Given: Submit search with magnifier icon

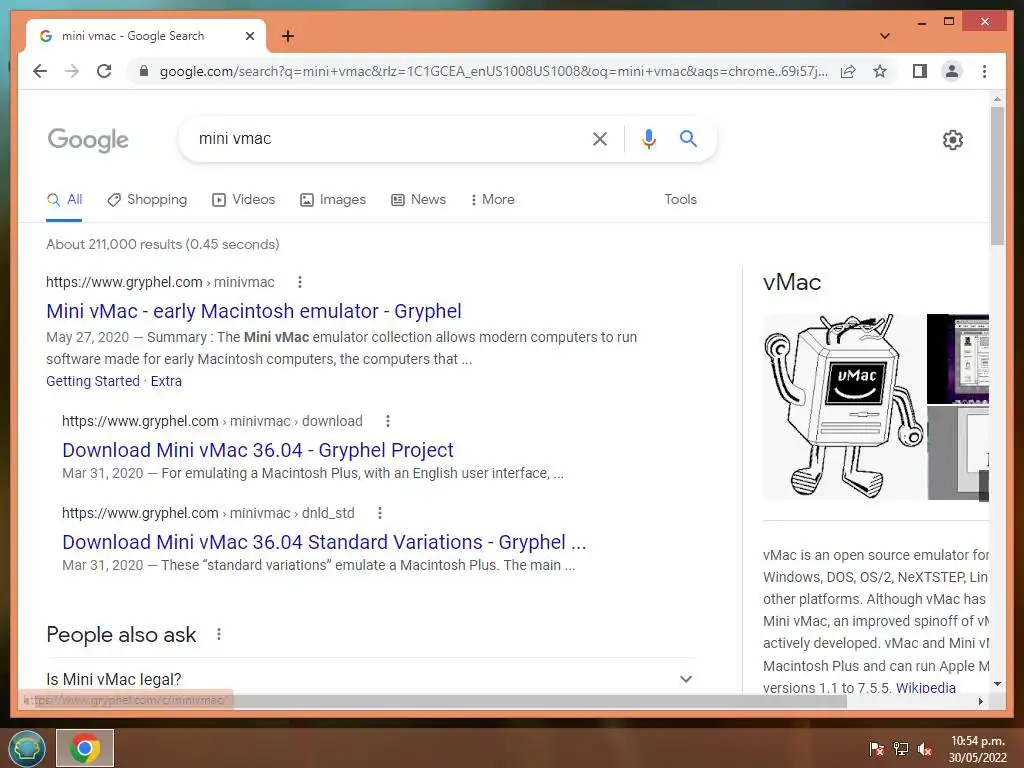Looking at the screenshot, I should (688, 138).
